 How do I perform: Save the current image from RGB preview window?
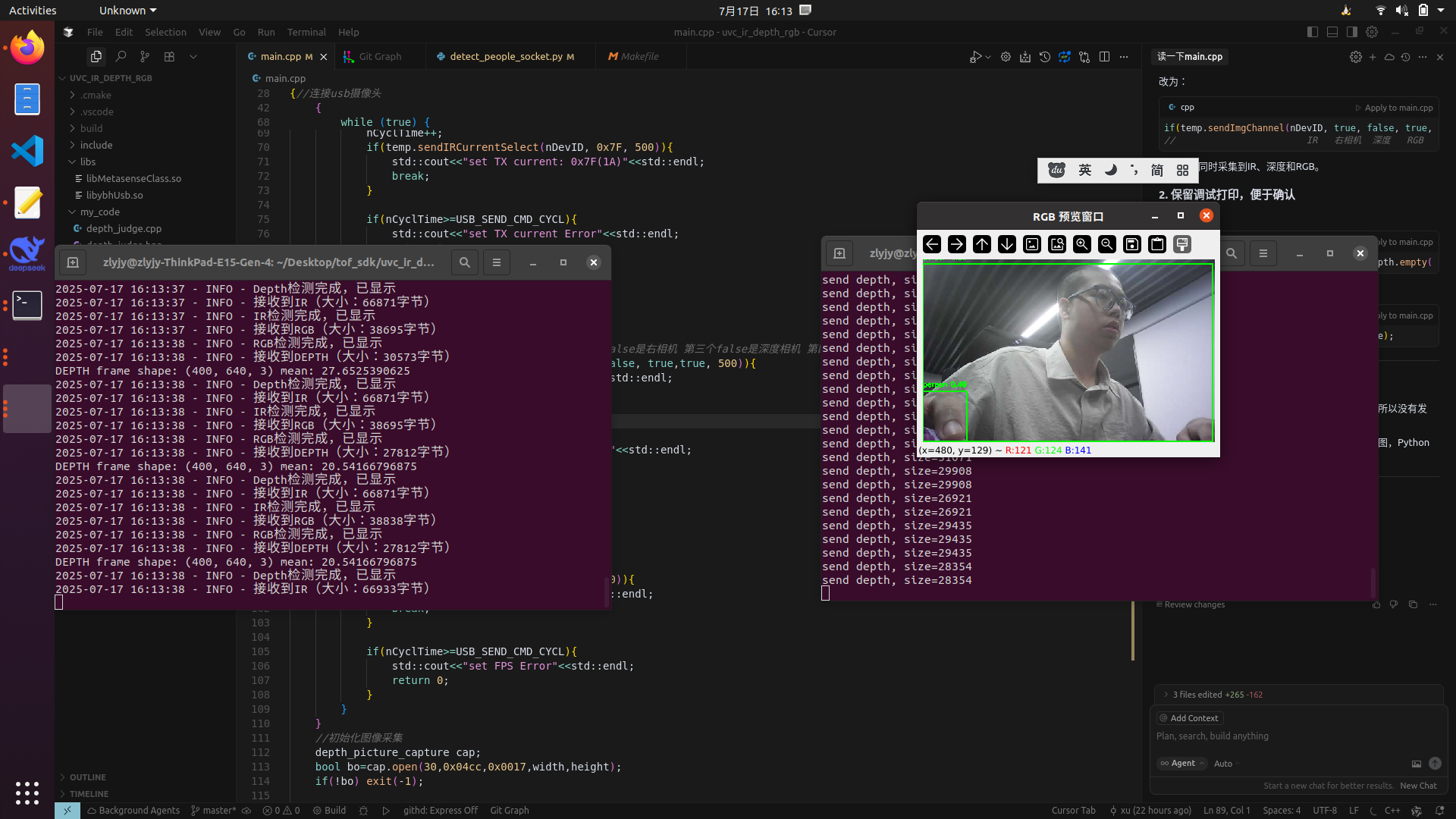[1132, 244]
